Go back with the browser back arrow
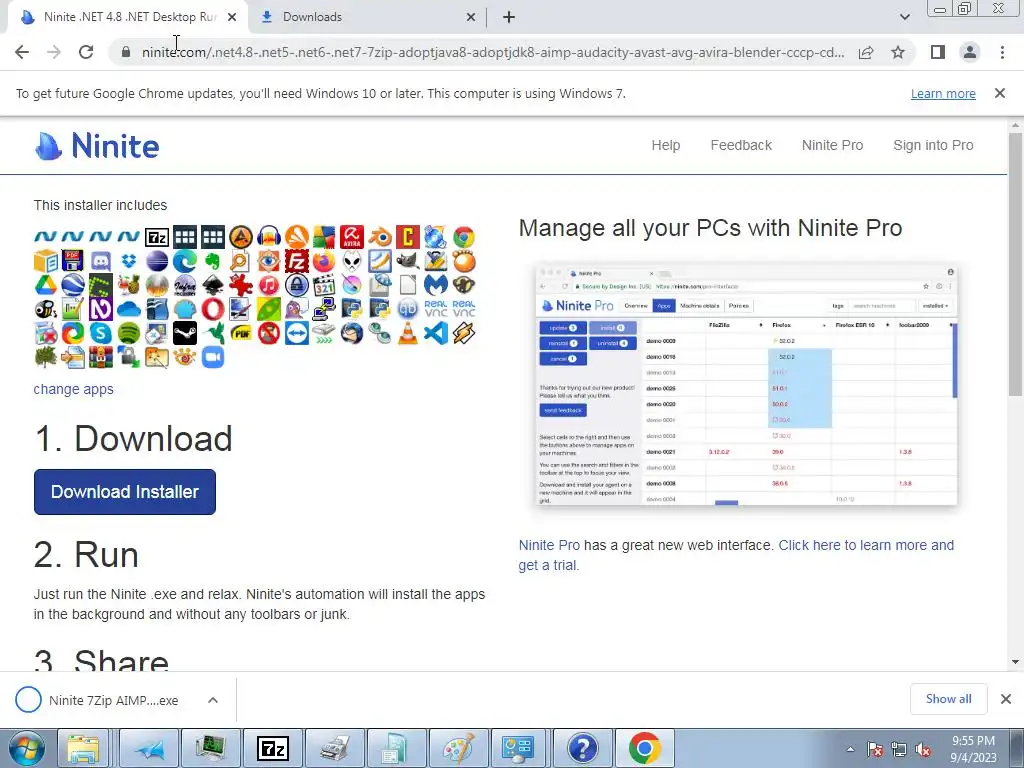The image size is (1024, 768). [x=22, y=52]
